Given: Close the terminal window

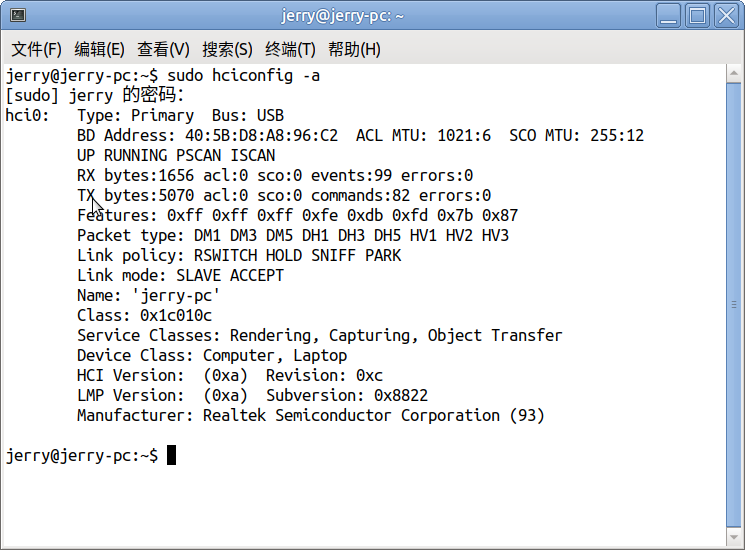Looking at the screenshot, I should coord(726,16).
